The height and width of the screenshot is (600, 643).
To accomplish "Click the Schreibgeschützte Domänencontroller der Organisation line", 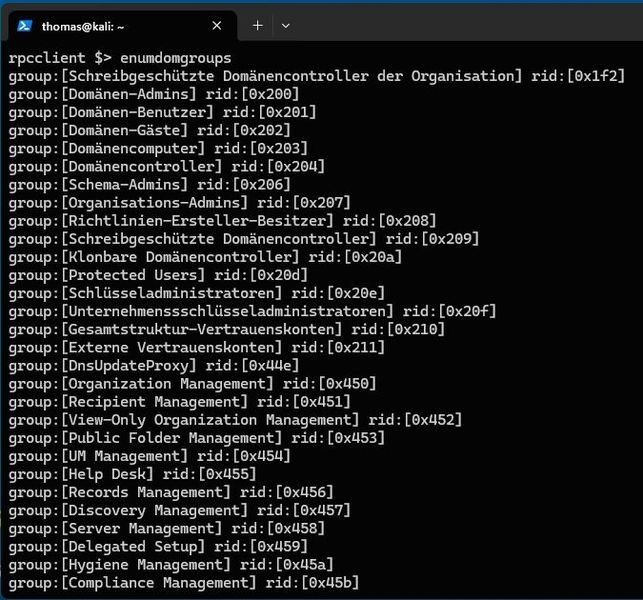I will click(317, 76).
